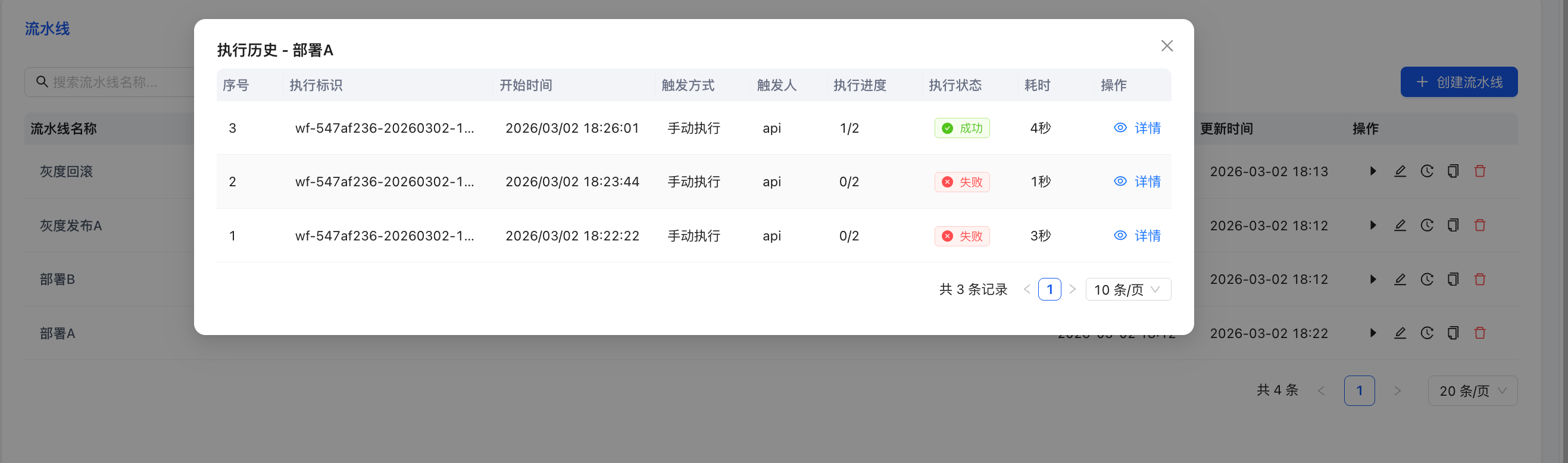Click edit pencil icon in 部署A row
The width and height of the screenshot is (1568, 463).
[1400, 333]
